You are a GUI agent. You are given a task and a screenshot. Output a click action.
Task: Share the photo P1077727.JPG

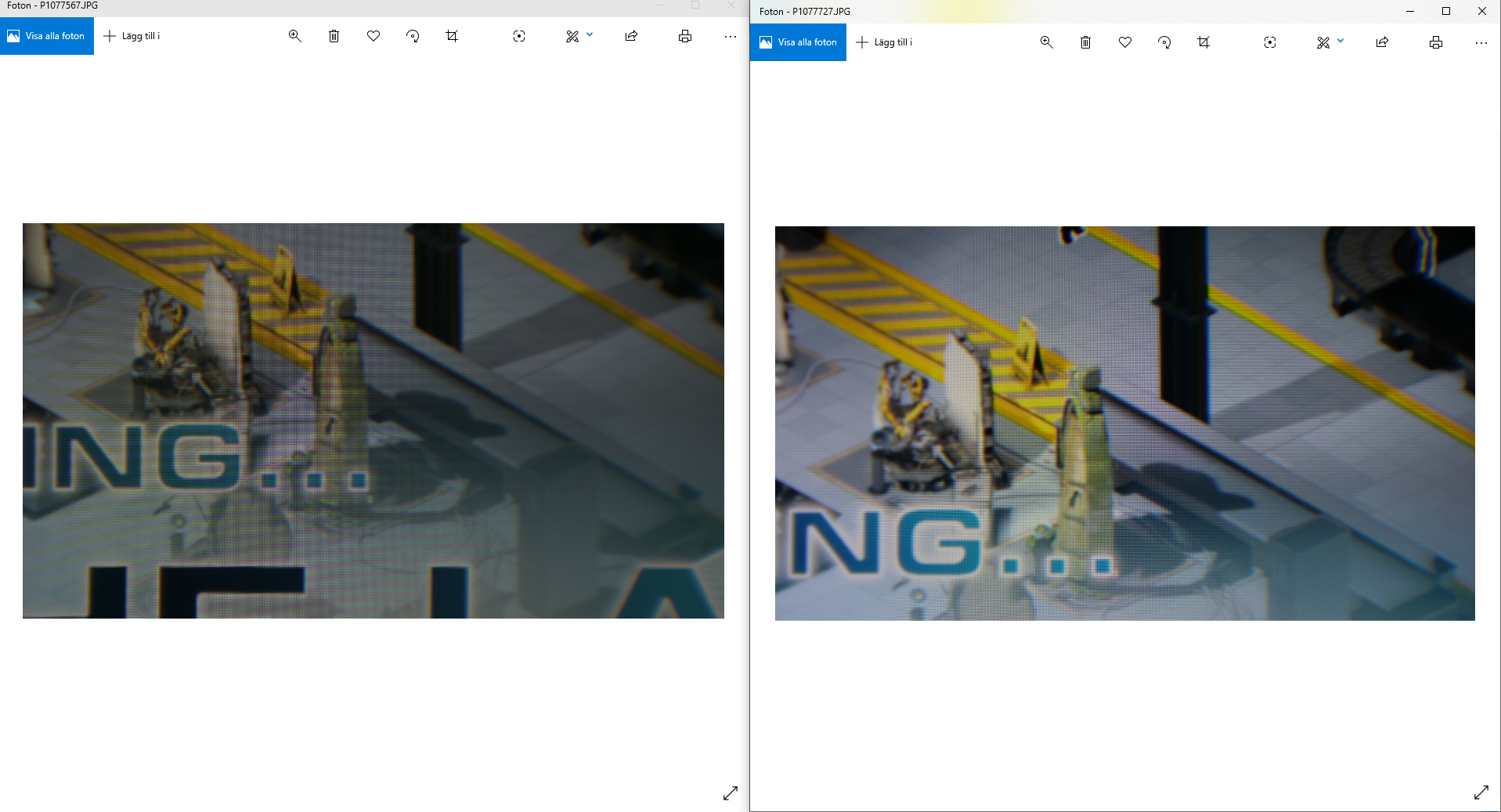[1382, 42]
